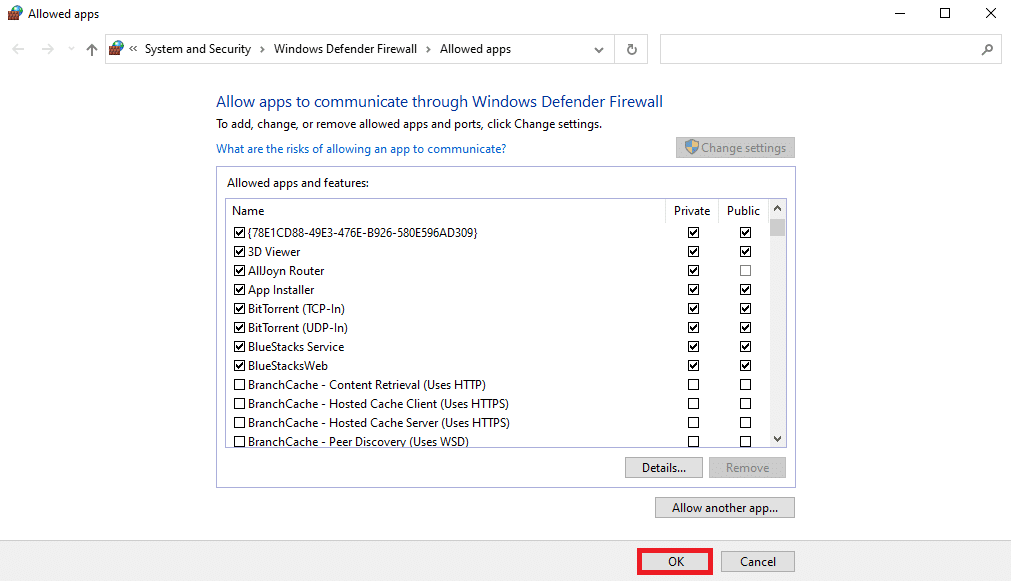This screenshot has height=581, width=1011.
Task: Click into the Control Panel search box
Action: [x=830, y=49]
